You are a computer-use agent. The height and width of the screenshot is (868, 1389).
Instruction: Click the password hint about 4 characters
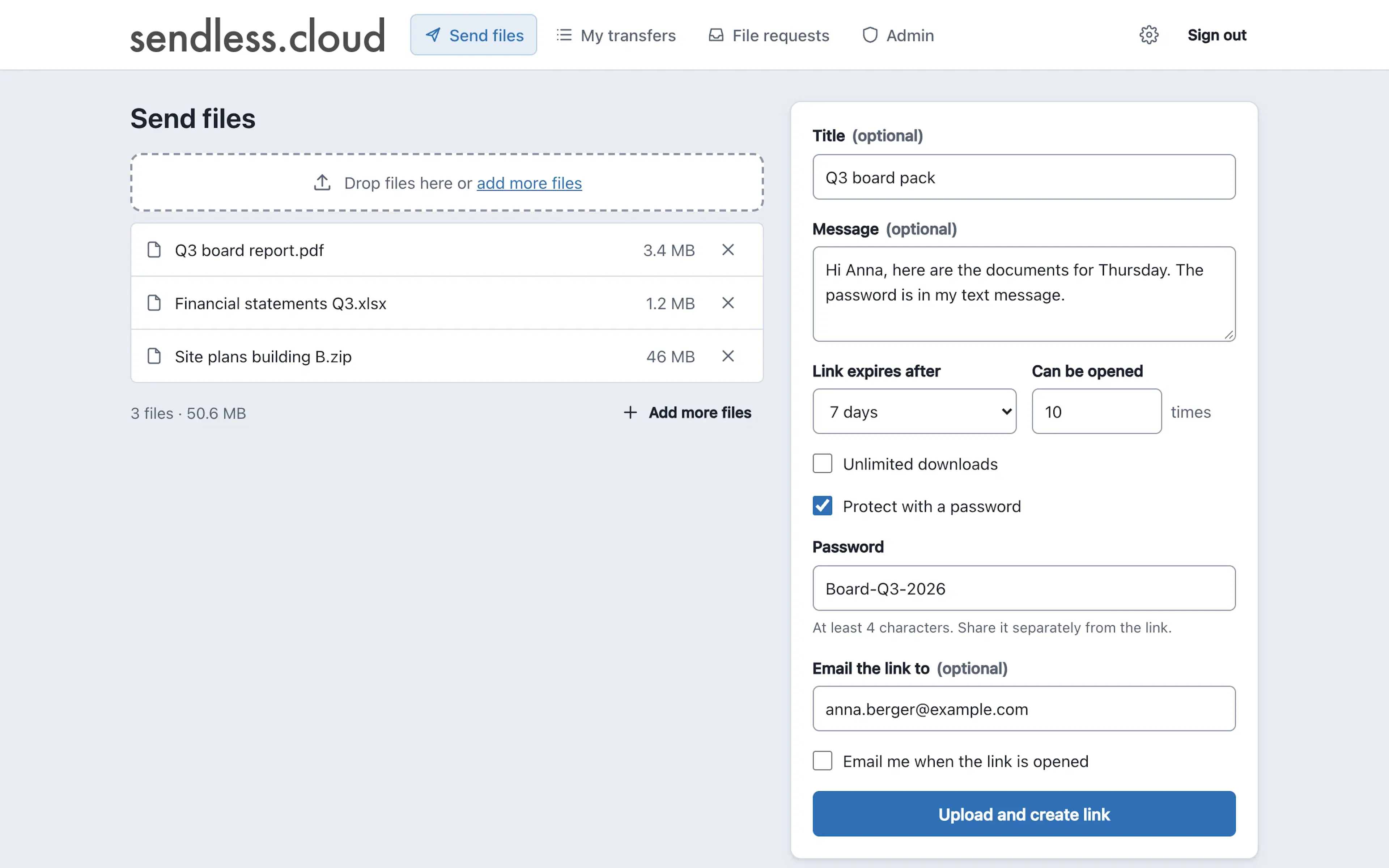tap(992, 627)
